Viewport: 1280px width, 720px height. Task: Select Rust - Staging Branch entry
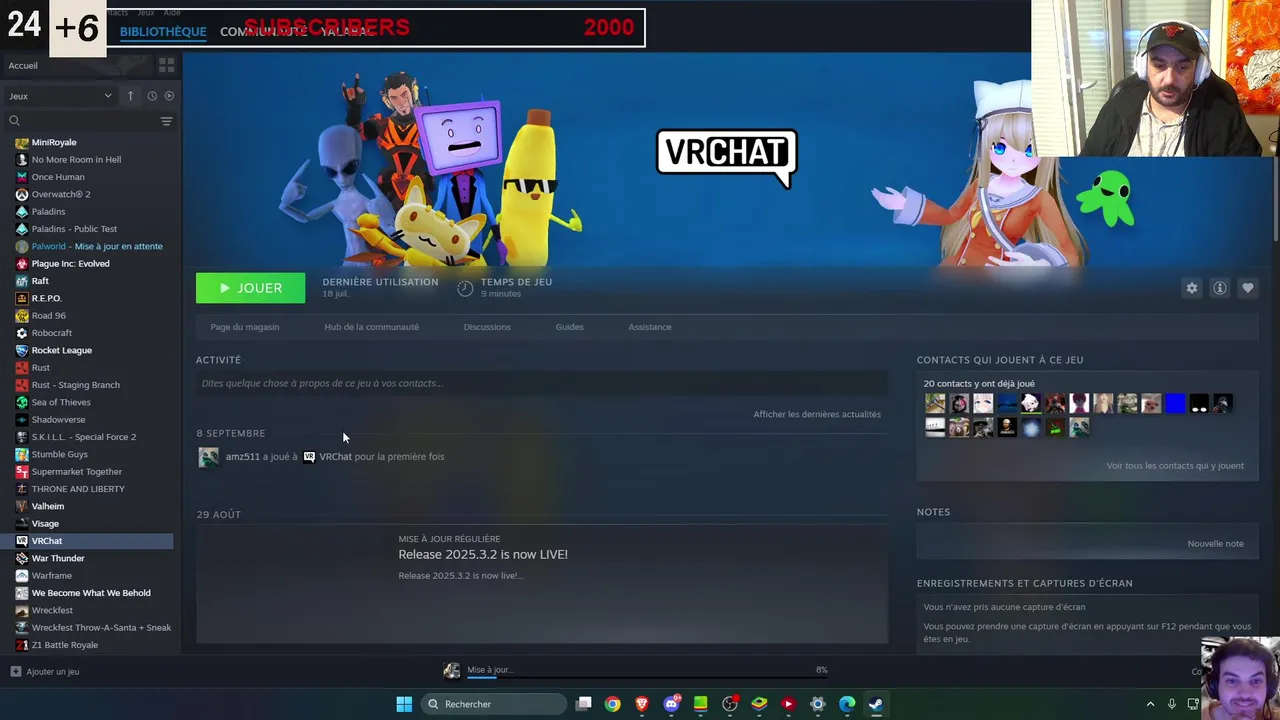click(x=75, y=385)
